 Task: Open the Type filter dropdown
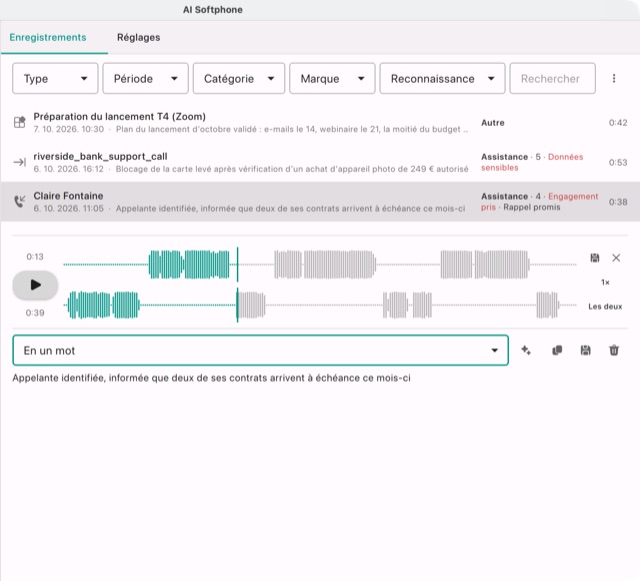tap(55, 78)
